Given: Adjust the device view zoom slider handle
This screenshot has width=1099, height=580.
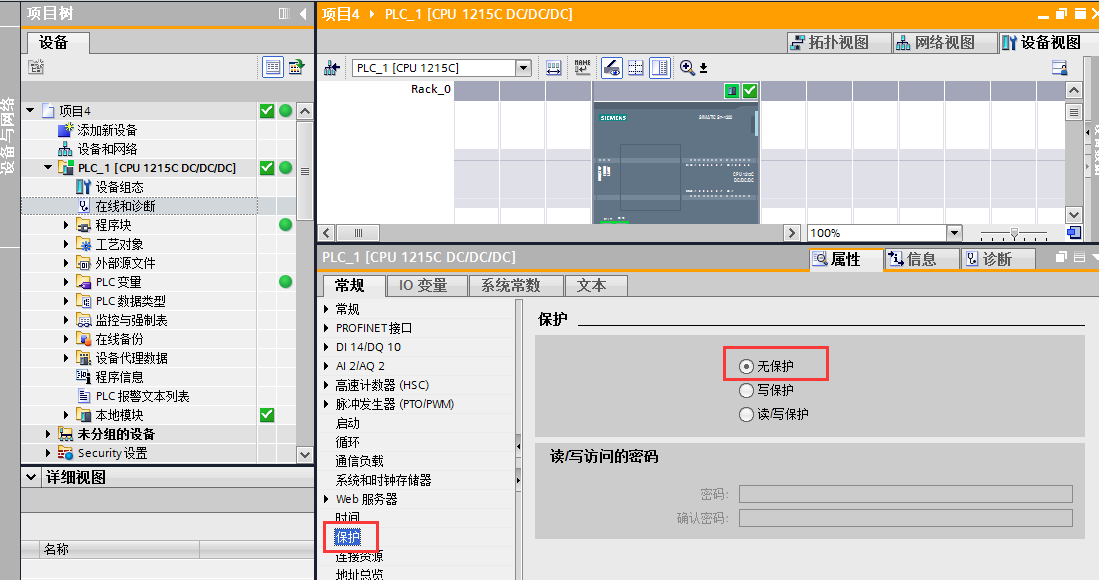Looking at the screenshot, I should pyautogui.click(x=1014, y=233).
